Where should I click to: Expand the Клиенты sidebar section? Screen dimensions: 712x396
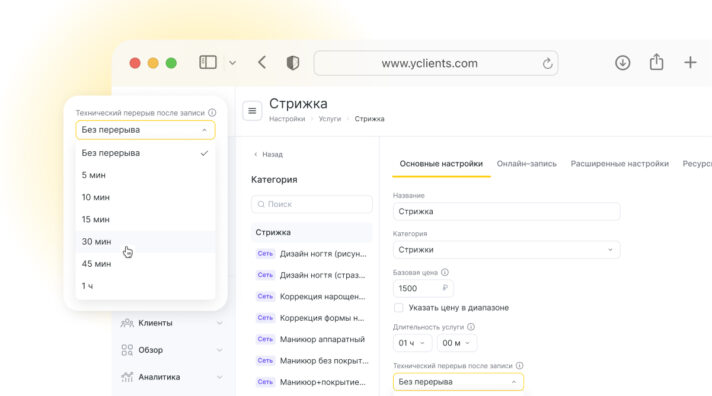click(172, 323)
